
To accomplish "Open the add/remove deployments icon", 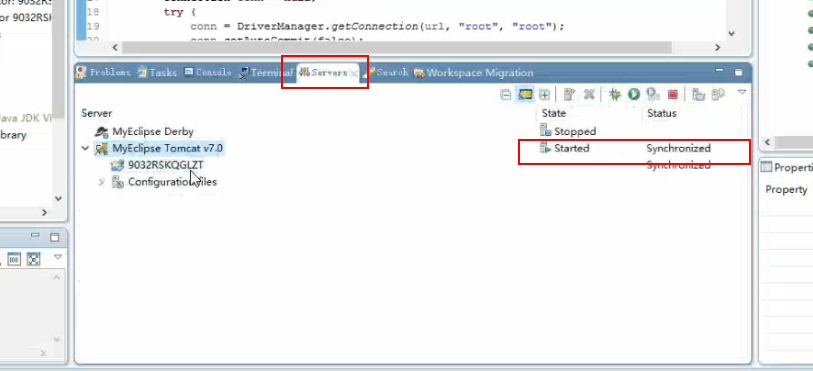I will (718, 94).
